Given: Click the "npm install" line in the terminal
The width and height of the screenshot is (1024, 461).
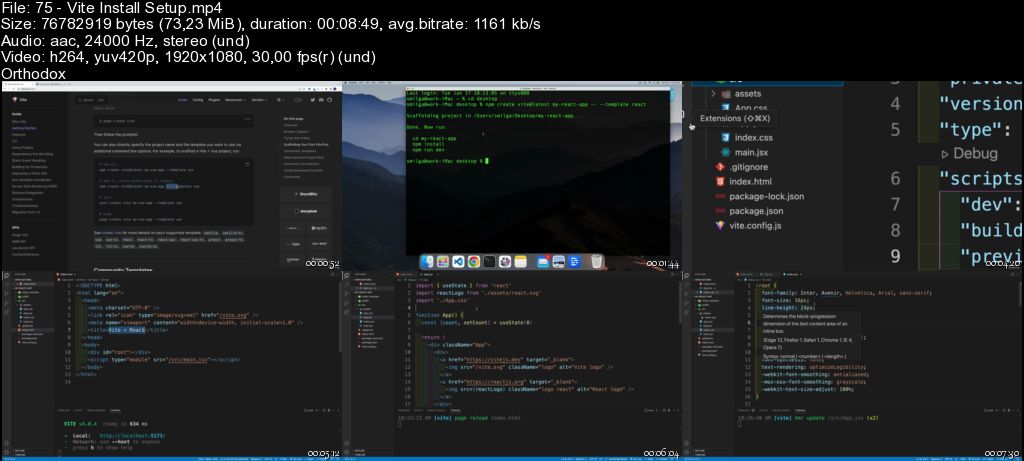Looking at the screenshot, I should pyautogui.click(x=428, y=144).
